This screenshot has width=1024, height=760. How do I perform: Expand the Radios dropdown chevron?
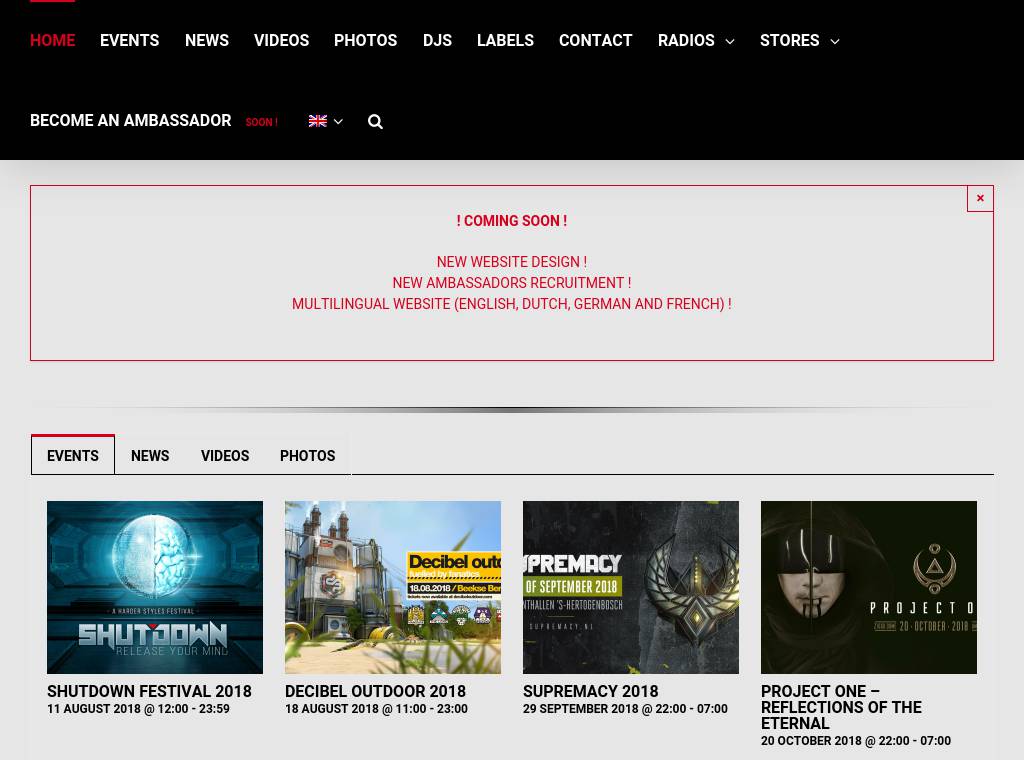tap(730, 41)
